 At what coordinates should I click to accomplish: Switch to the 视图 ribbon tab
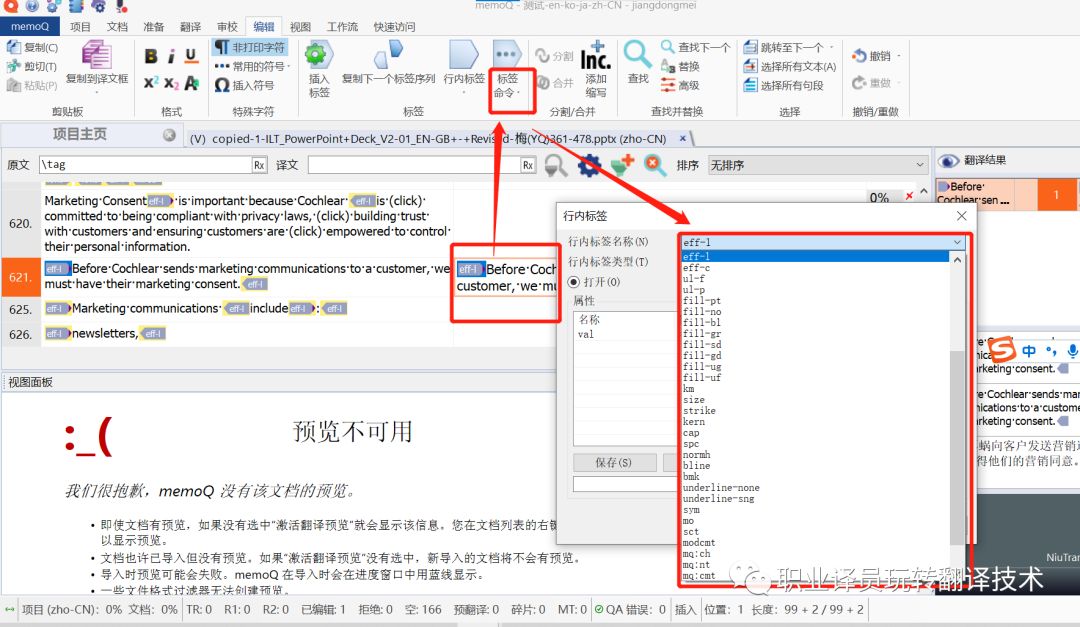click(x=299, y=26)
